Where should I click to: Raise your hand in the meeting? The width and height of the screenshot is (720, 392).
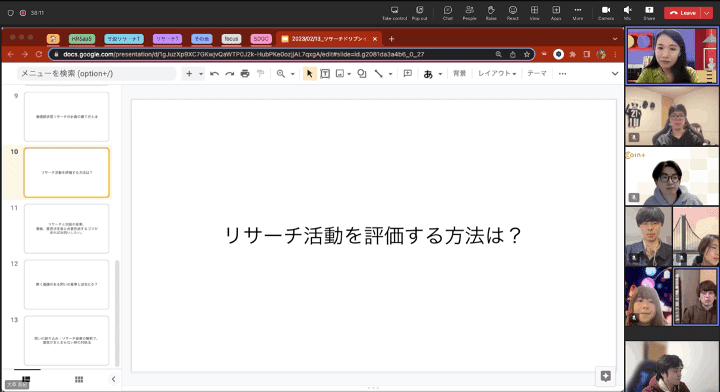491,13
